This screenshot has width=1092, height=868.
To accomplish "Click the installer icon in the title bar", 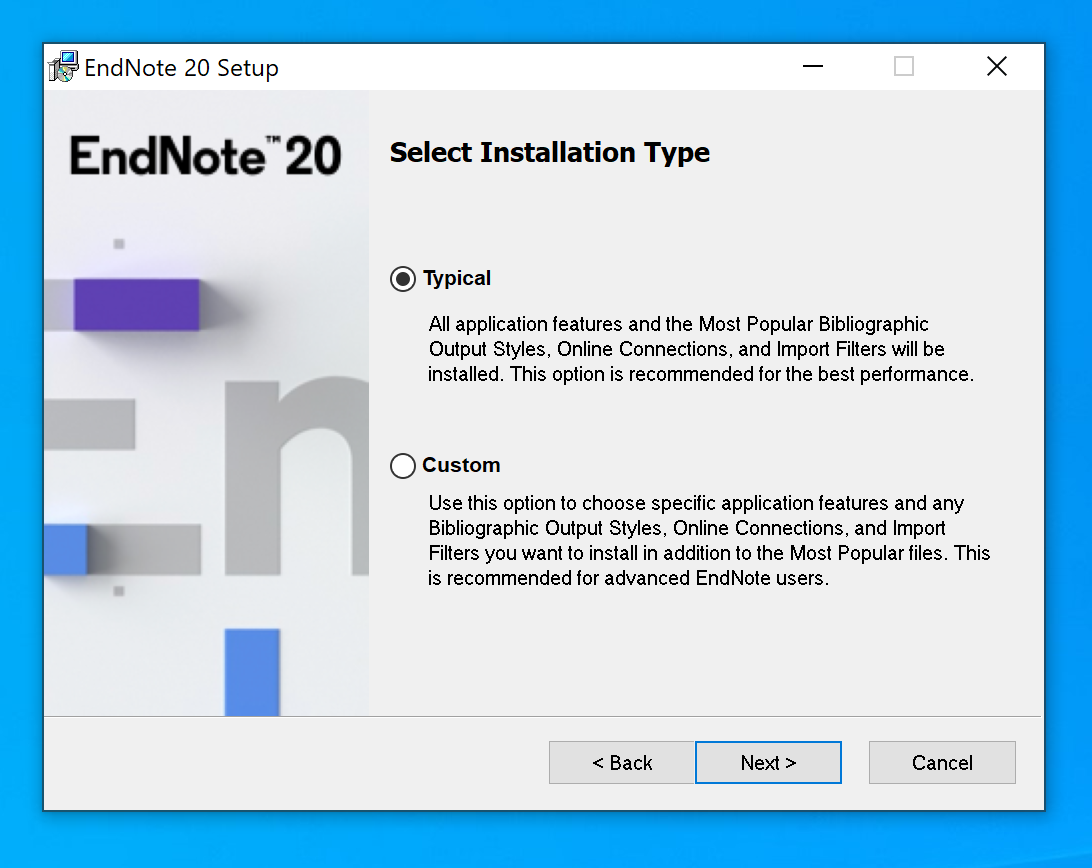I will coord(63,67).
